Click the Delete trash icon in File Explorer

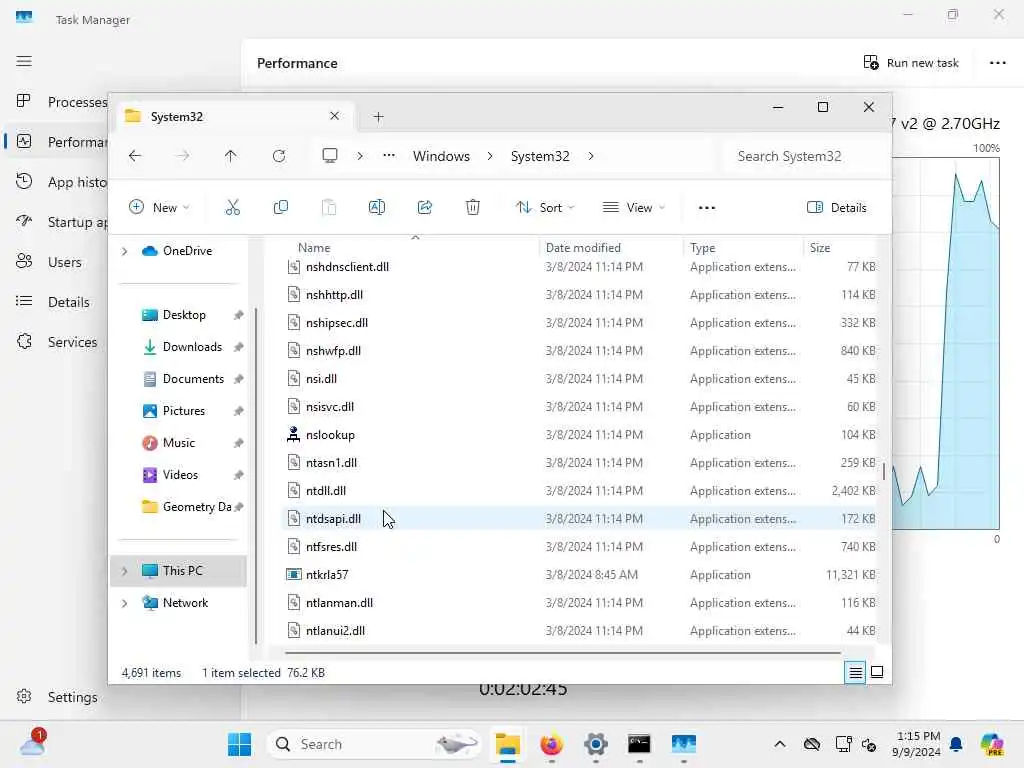473,208
